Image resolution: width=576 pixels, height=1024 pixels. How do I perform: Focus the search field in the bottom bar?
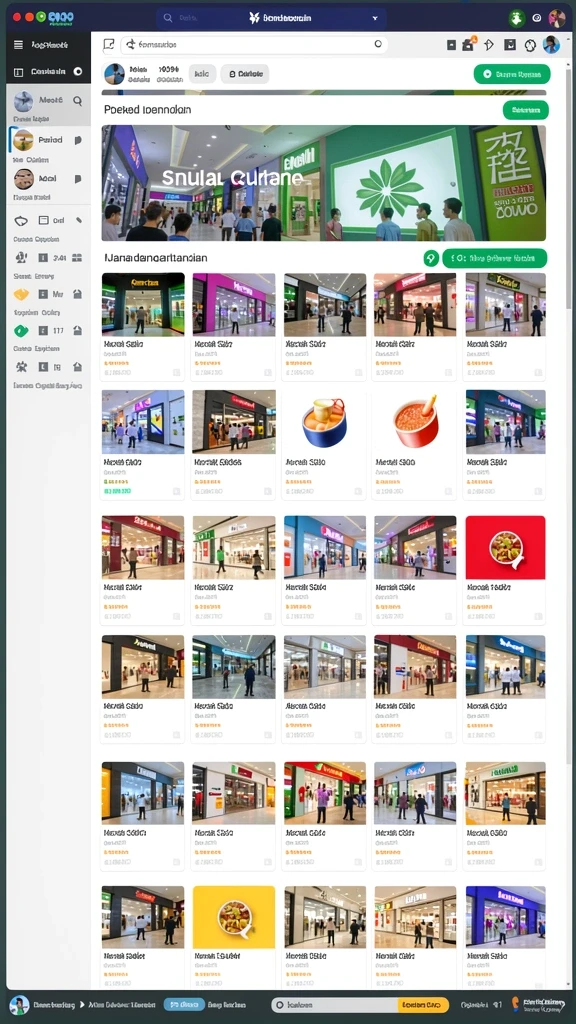(x=335, y=1005)
